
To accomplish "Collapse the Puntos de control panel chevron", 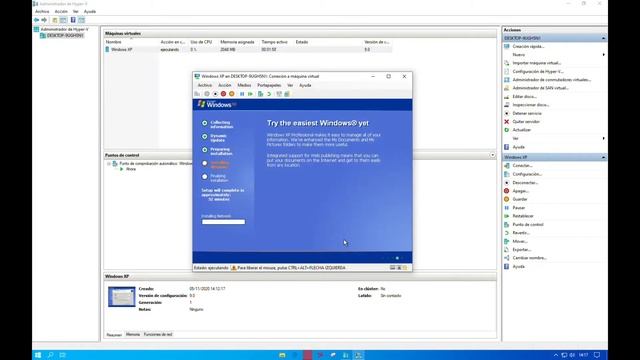I will coord(492,155).
